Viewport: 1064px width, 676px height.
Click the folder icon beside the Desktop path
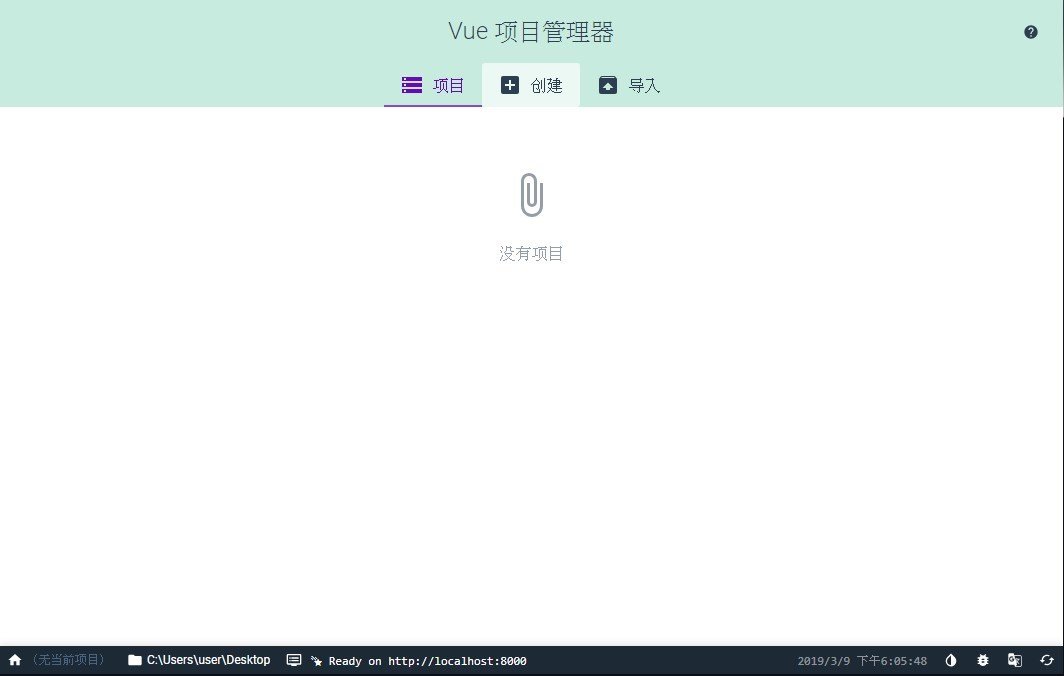pos(135,660)
